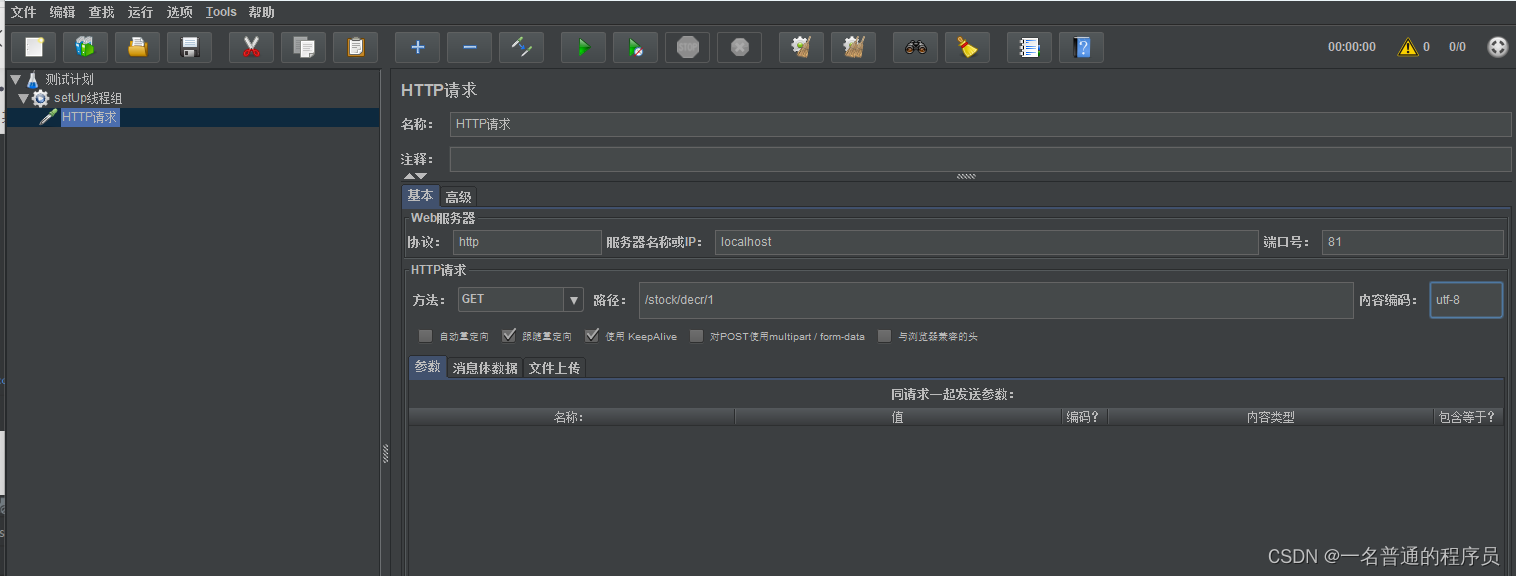Viewport: 1516px width, 576px height.
Task: Open the Templates icon in toolbar
Action: tap(86, 47)
